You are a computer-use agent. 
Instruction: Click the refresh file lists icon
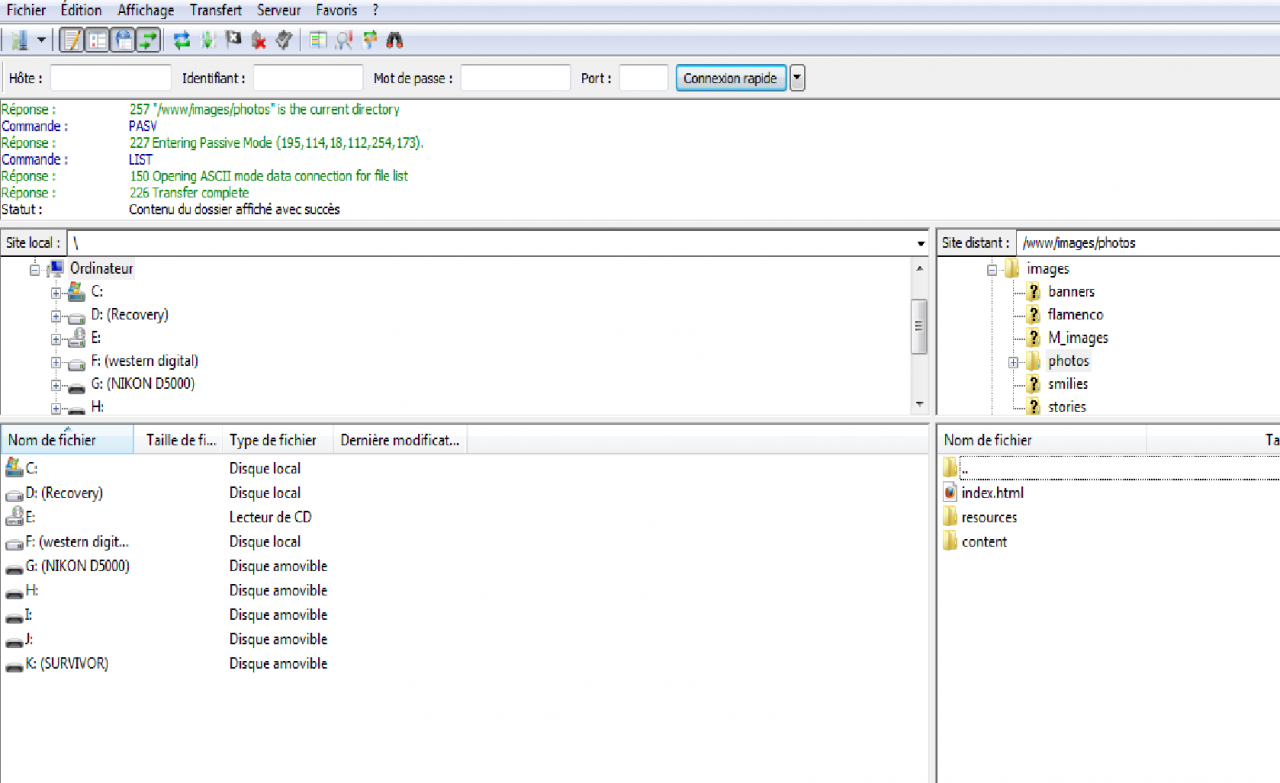(x=181, y=40)
